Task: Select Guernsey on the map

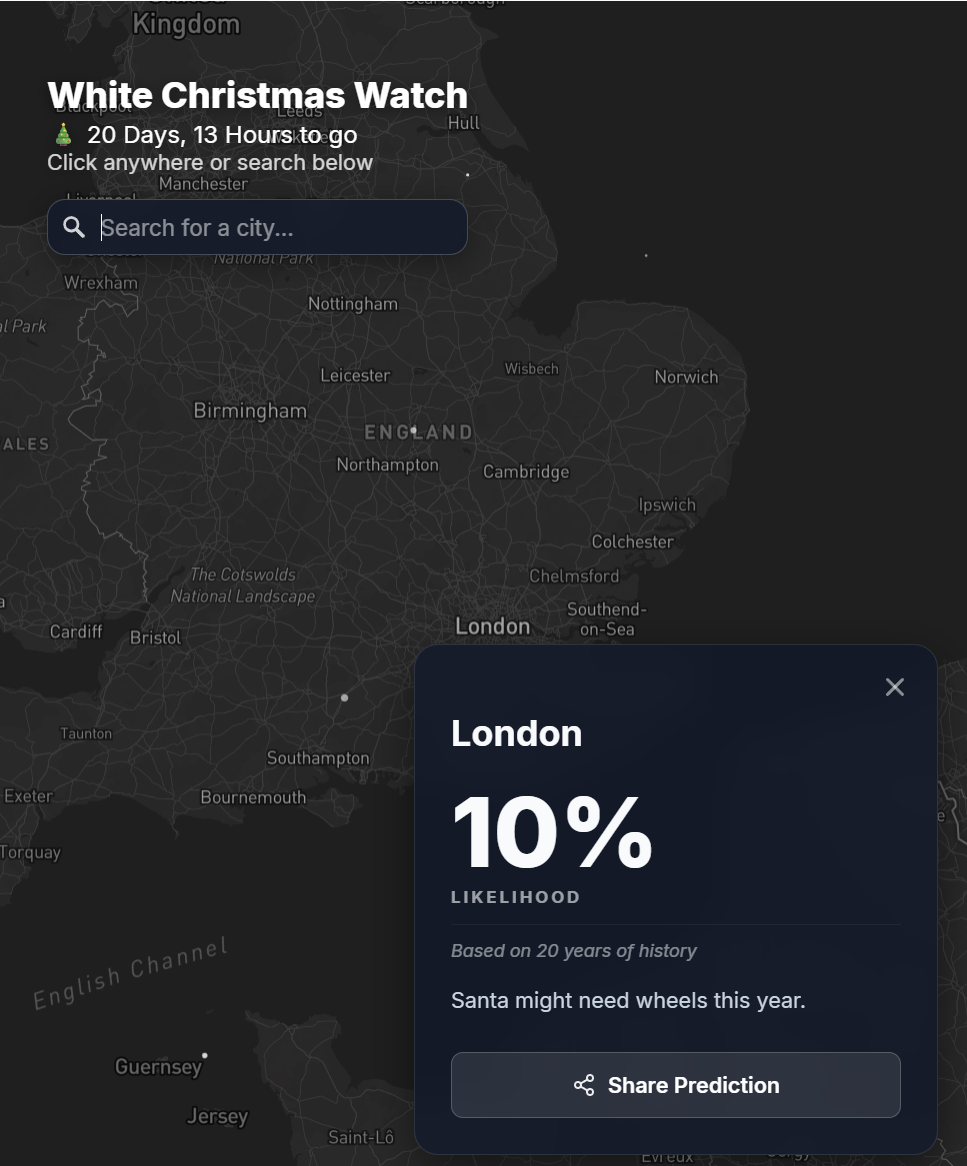Action: 158,1067
